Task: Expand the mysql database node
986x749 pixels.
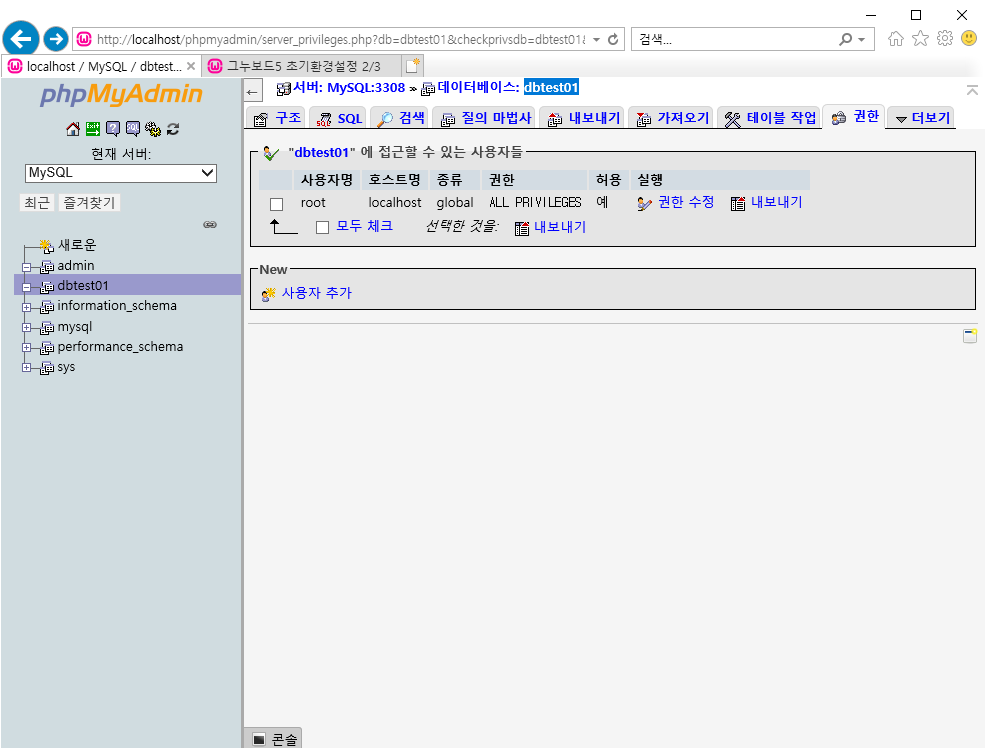Action: point(26,328)
